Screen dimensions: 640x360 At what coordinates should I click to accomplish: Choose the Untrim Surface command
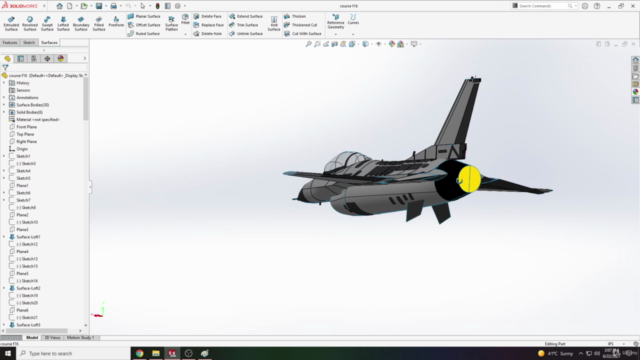pos(246,33)
